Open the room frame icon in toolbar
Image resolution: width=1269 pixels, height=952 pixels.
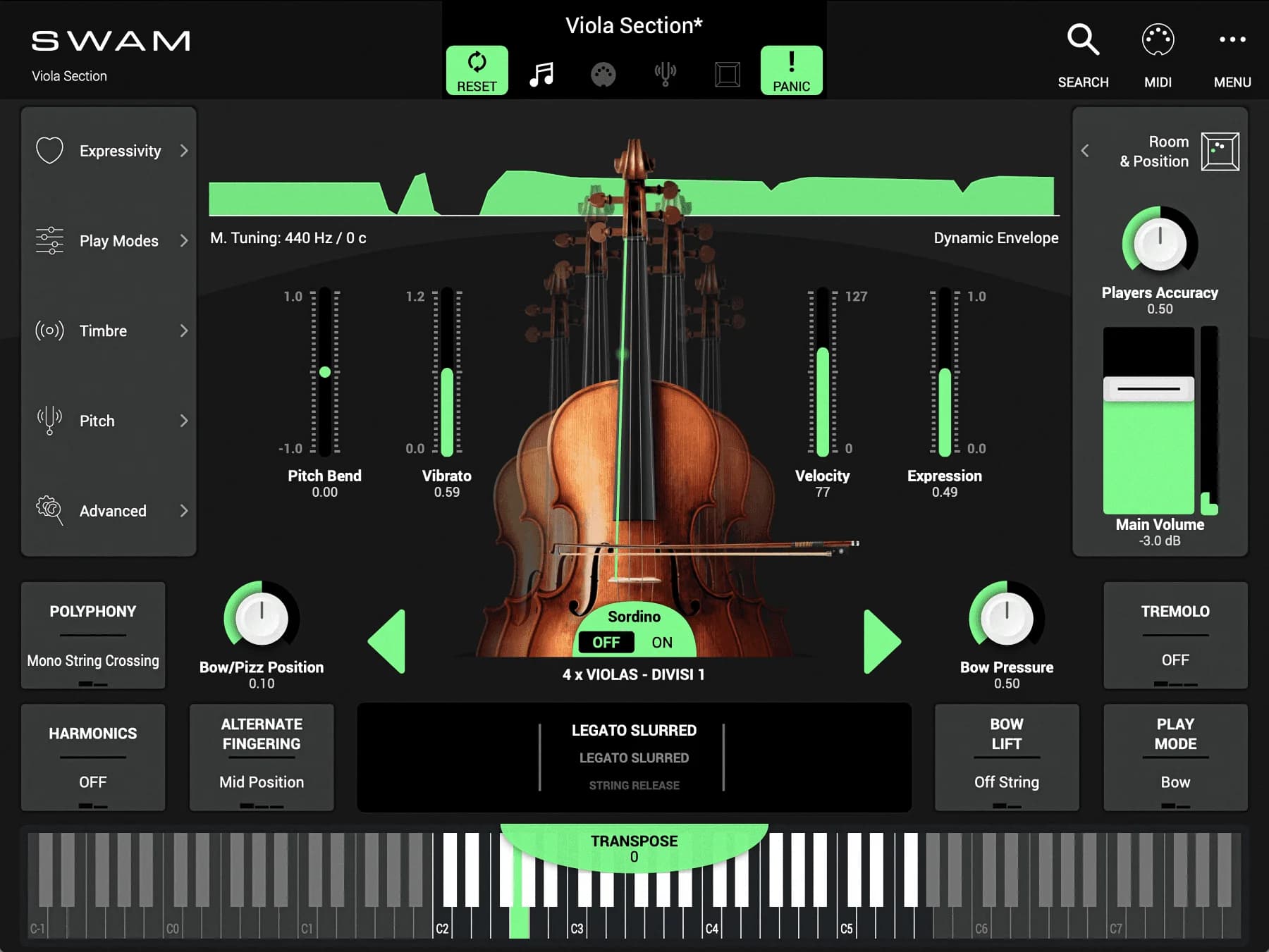tap(727, 74)
